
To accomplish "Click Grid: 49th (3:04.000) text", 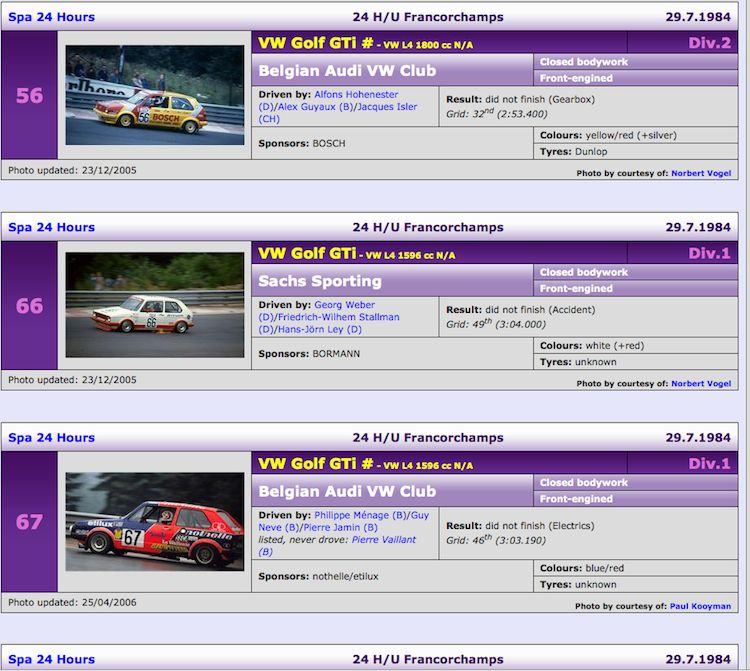I will (x=496, y=324).
